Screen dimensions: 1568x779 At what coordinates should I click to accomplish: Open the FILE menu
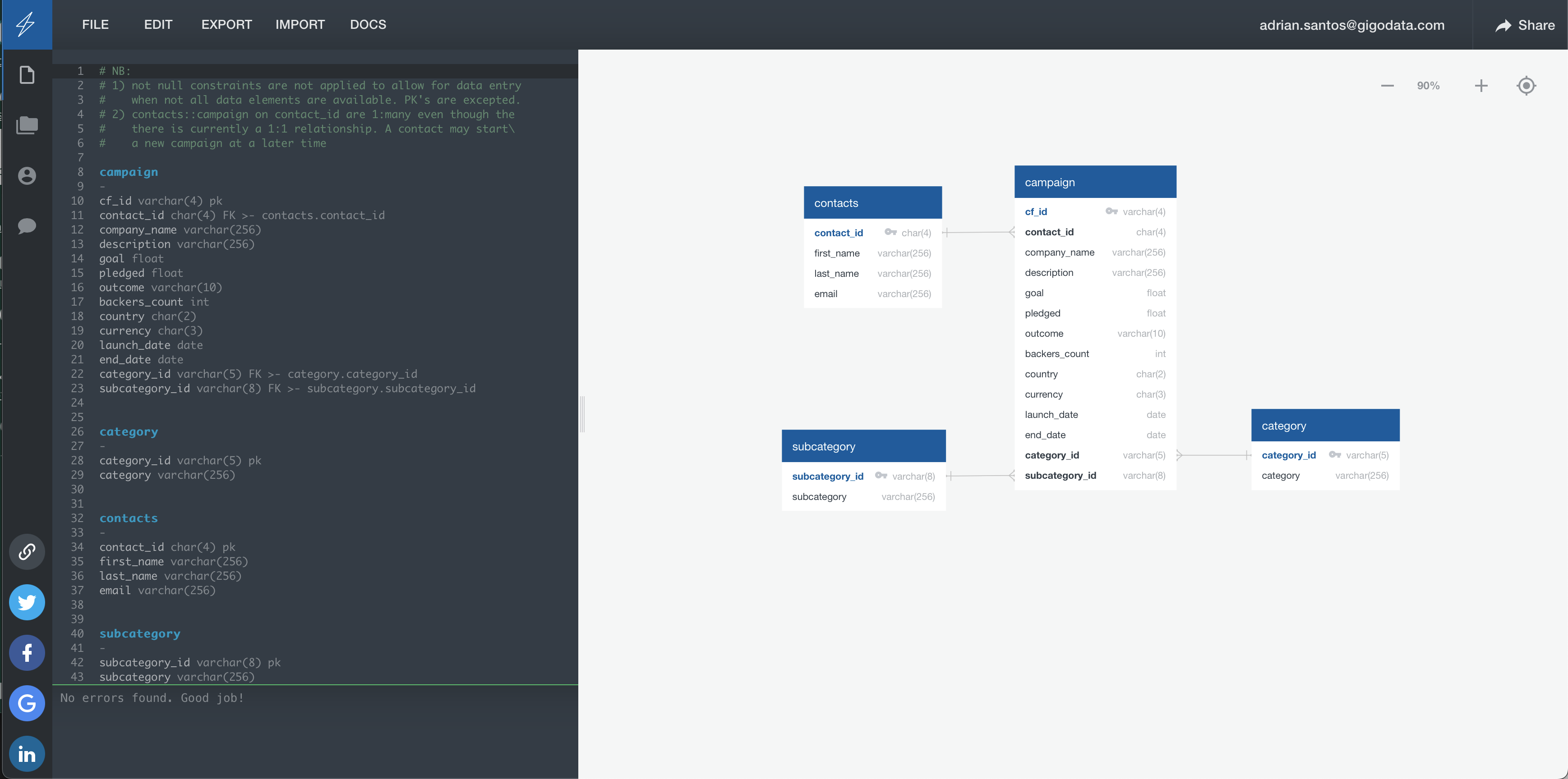coord(95,24)
